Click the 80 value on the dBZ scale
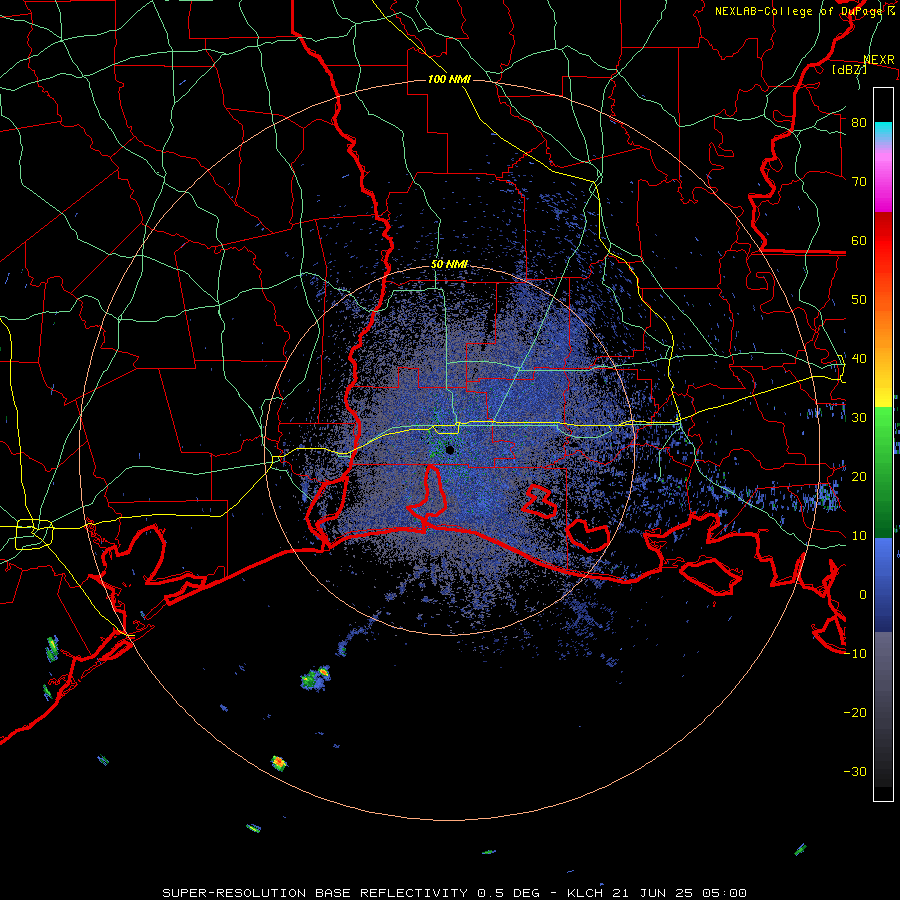 point(859,122)
